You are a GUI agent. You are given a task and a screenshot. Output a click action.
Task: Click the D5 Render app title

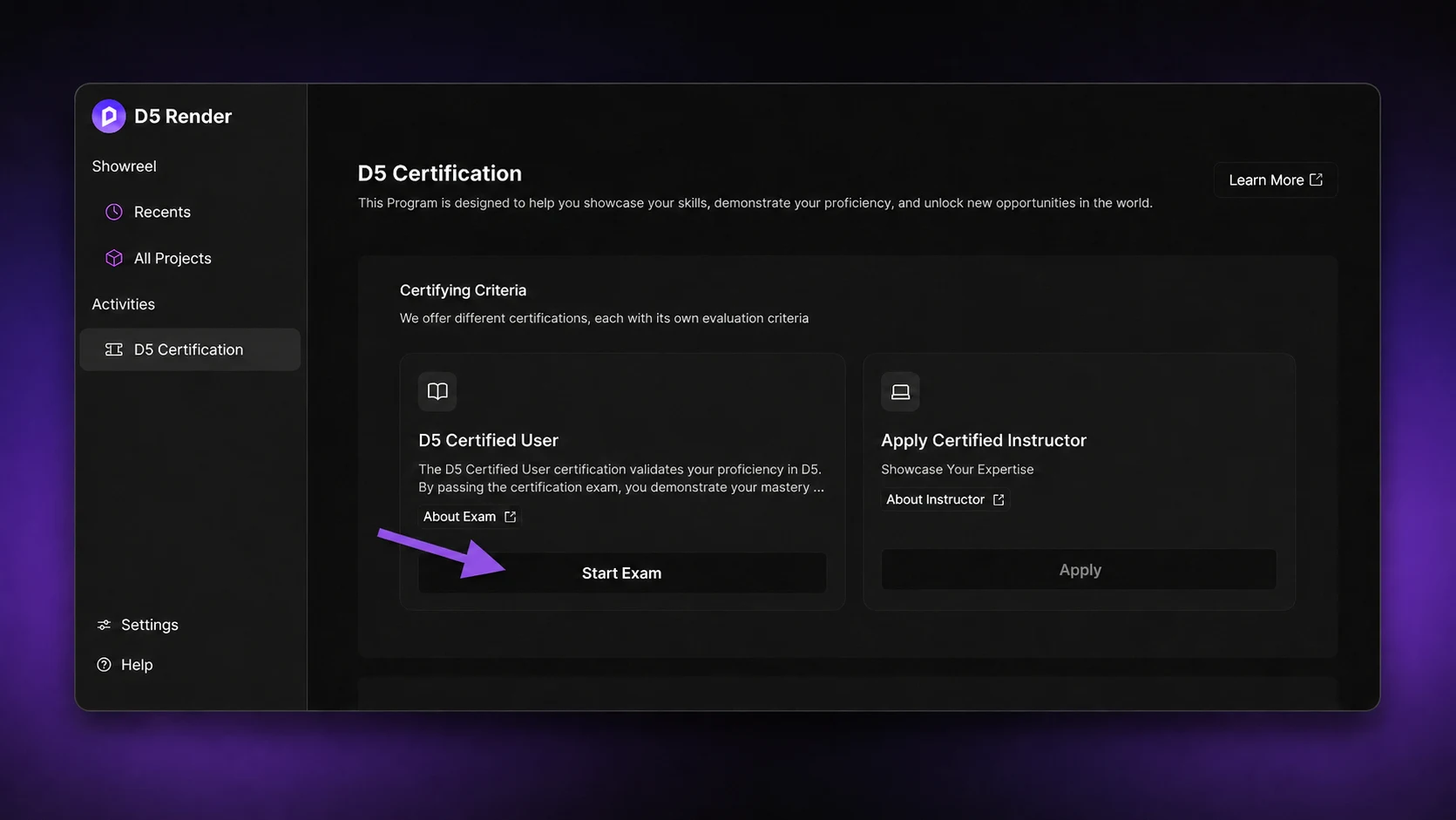pos(183,116)
